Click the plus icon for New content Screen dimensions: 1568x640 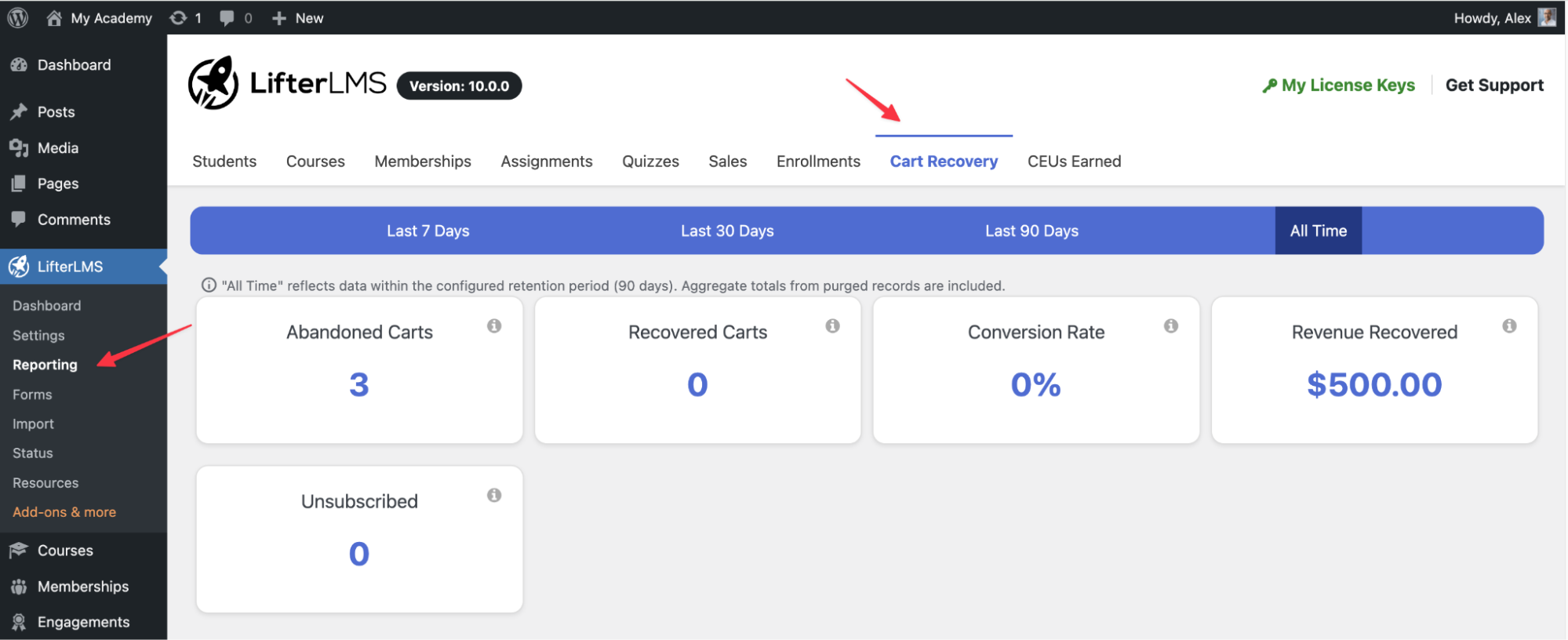278,18
